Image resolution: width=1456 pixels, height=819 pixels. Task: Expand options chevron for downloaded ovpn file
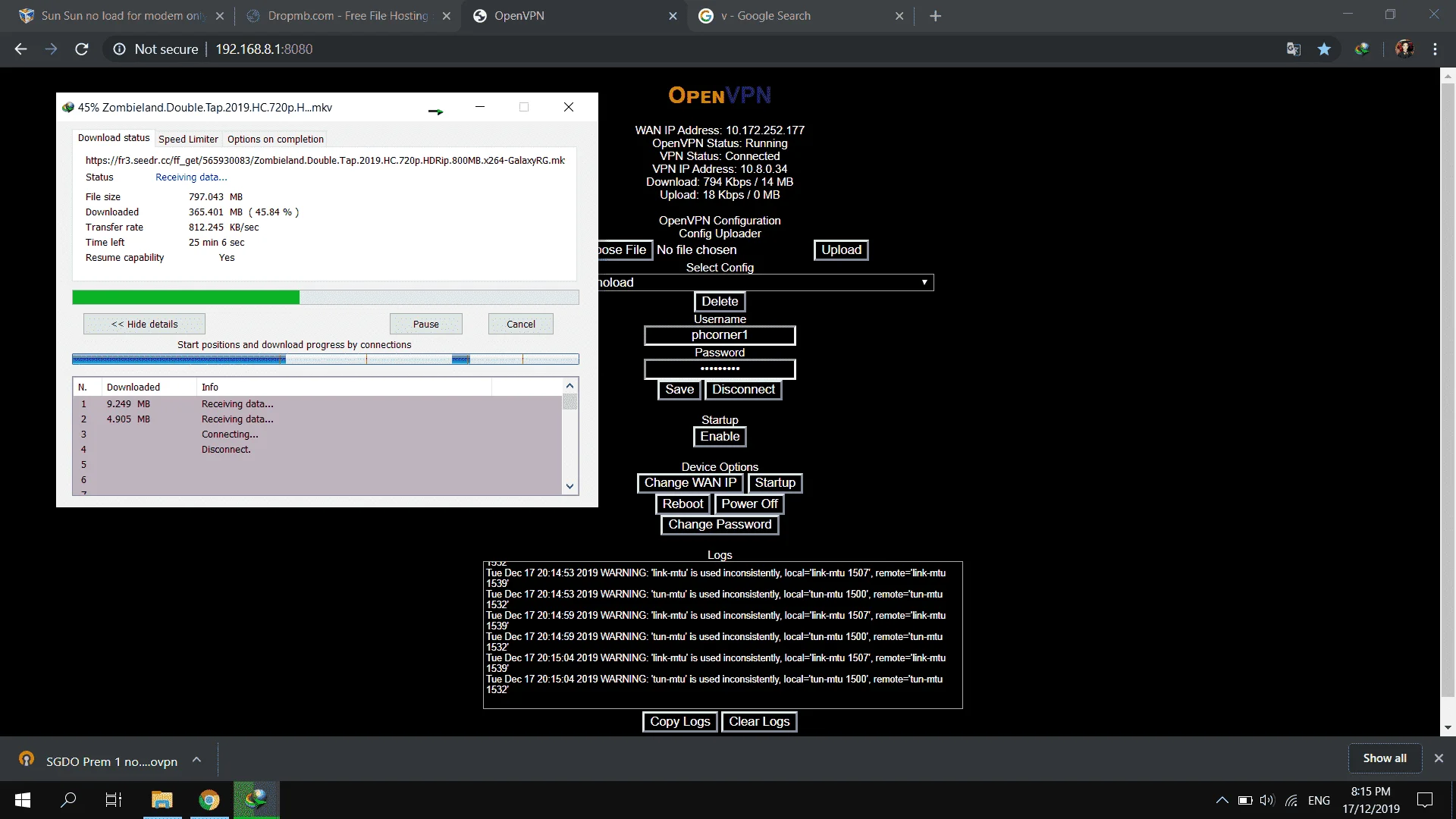tap(196, 760)
